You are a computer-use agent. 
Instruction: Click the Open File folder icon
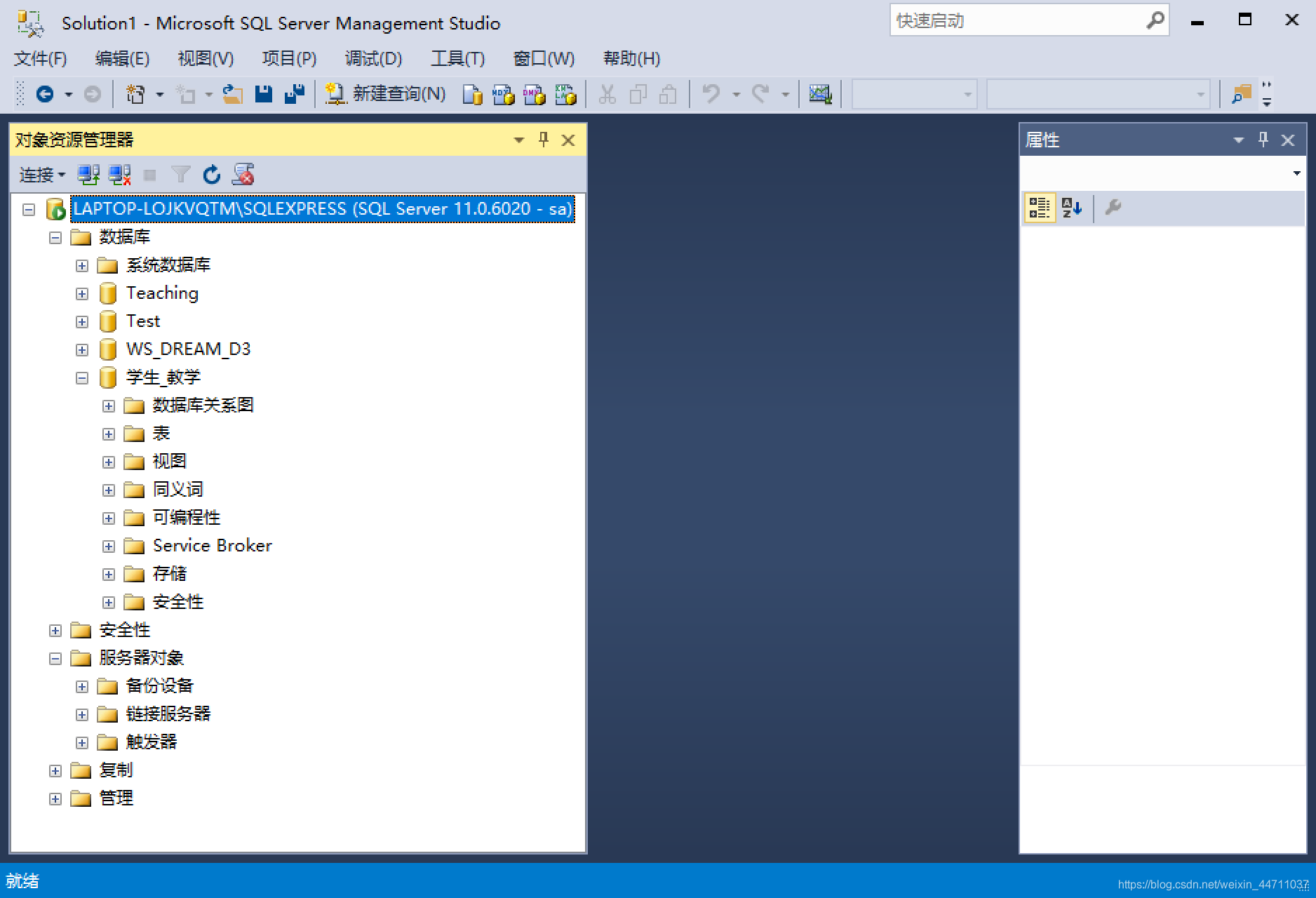(x=232, y=93)
